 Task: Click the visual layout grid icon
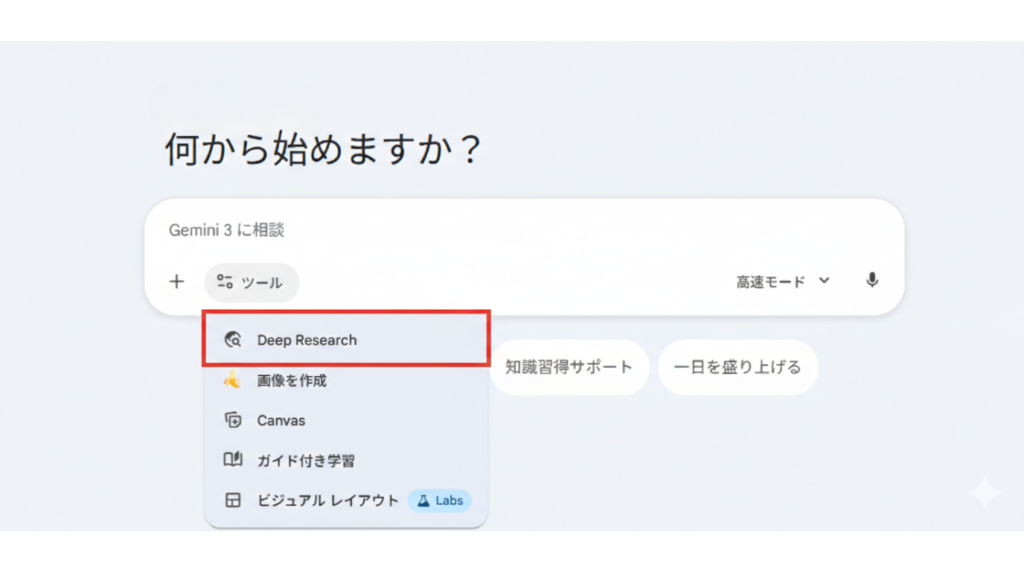click(x=233, y=500)
